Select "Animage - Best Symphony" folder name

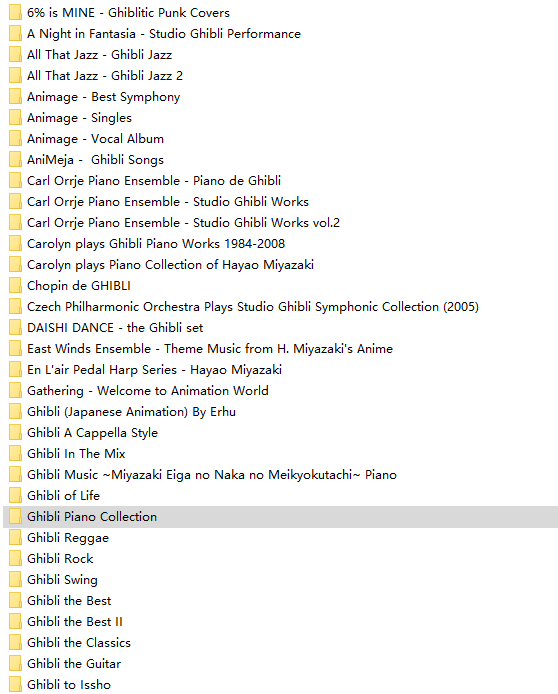tap(104, 96)
